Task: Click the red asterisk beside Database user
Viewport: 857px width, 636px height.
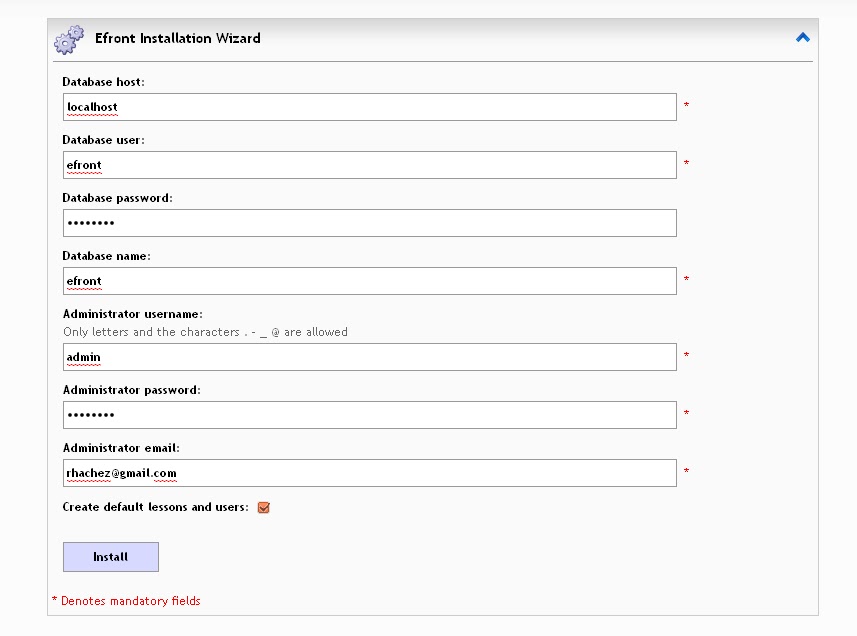Action: coord(686,162)
